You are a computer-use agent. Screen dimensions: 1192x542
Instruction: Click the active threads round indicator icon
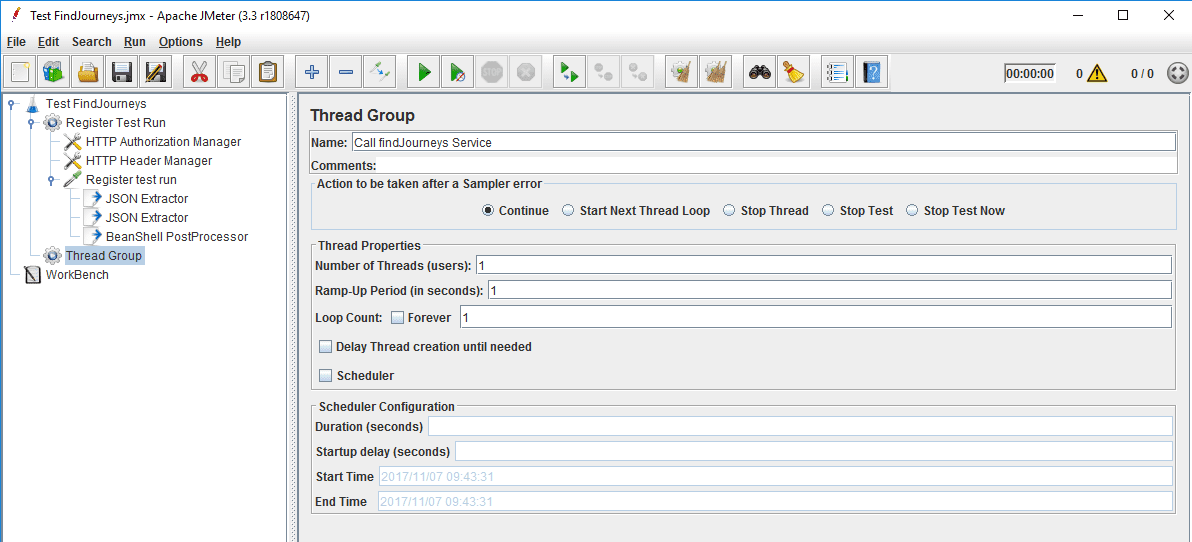pyautogui.click(x=1176, y=74)
